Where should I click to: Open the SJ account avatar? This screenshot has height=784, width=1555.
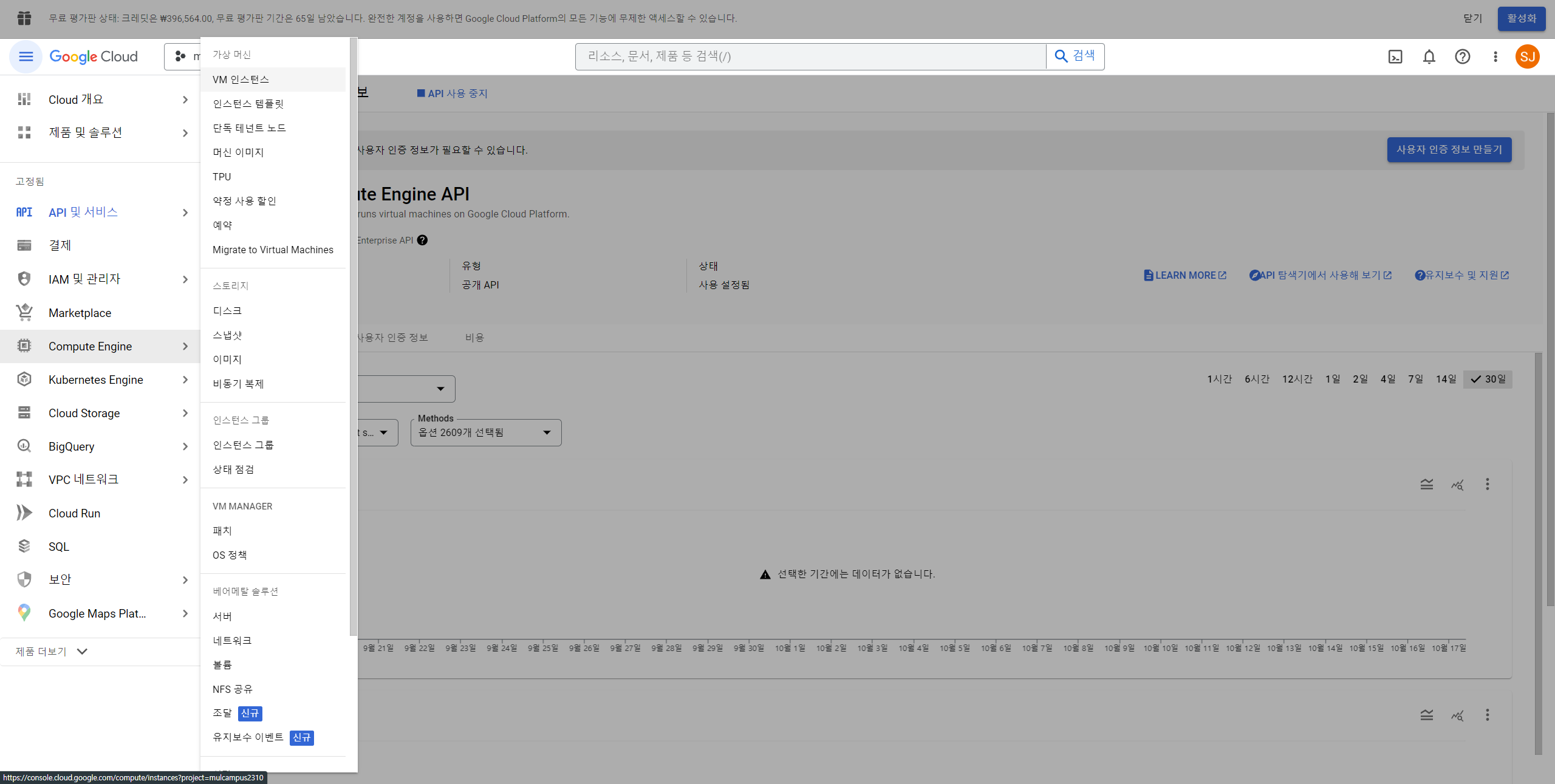pos(1527,56)
